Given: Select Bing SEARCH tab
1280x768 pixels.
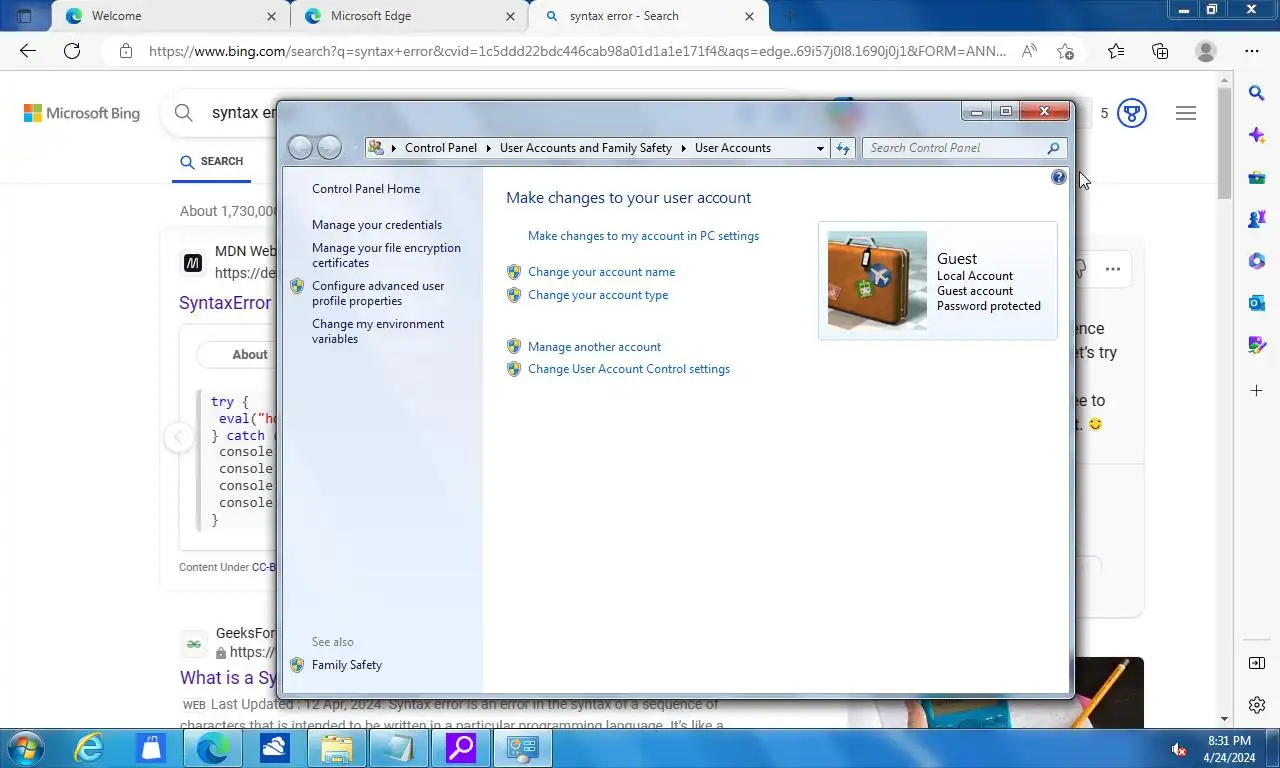Looking at the screenshot, I should pos(212,161).
